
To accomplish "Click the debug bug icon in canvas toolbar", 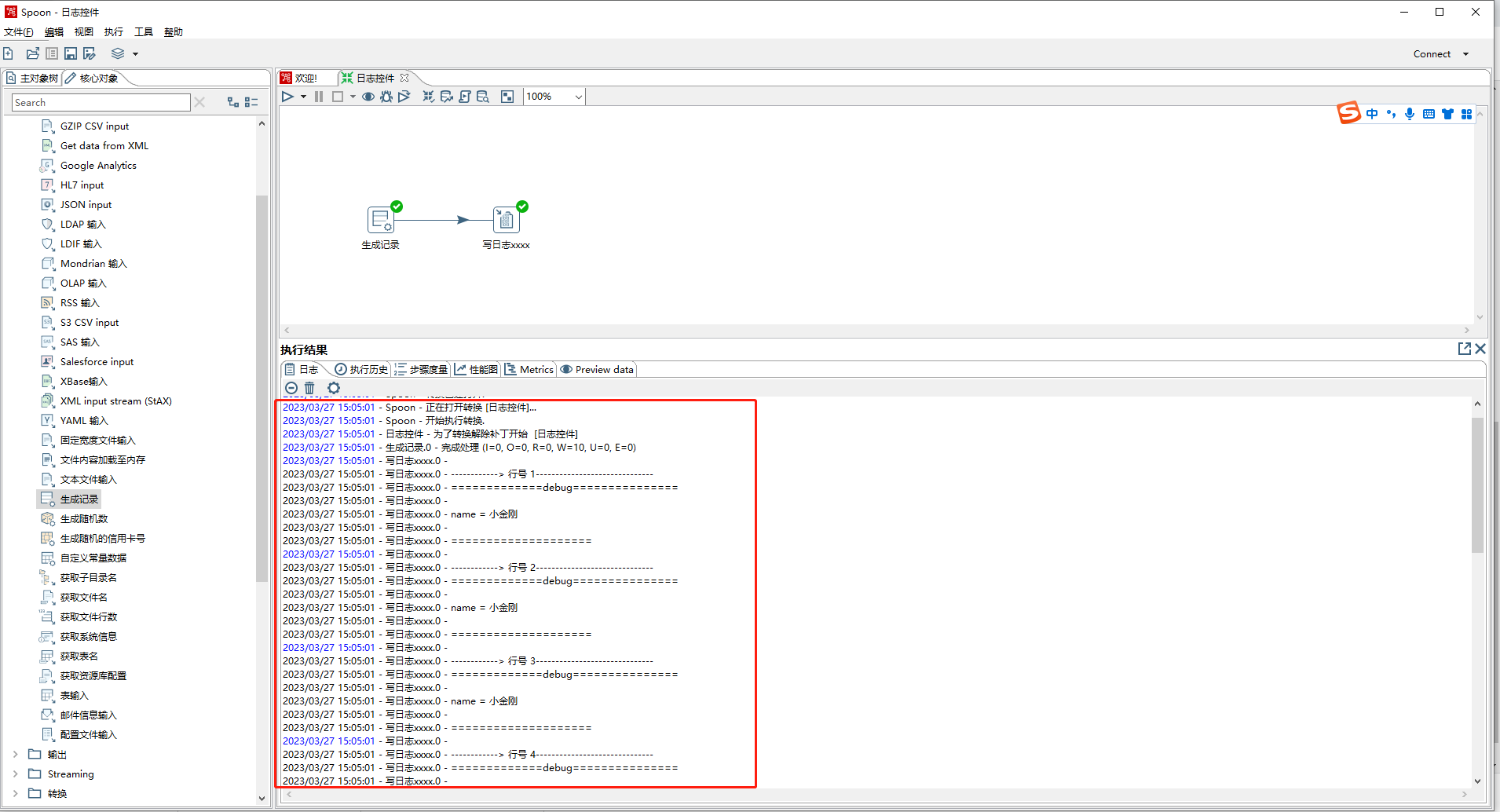I will pyautogui.click(x=386, y=97).
